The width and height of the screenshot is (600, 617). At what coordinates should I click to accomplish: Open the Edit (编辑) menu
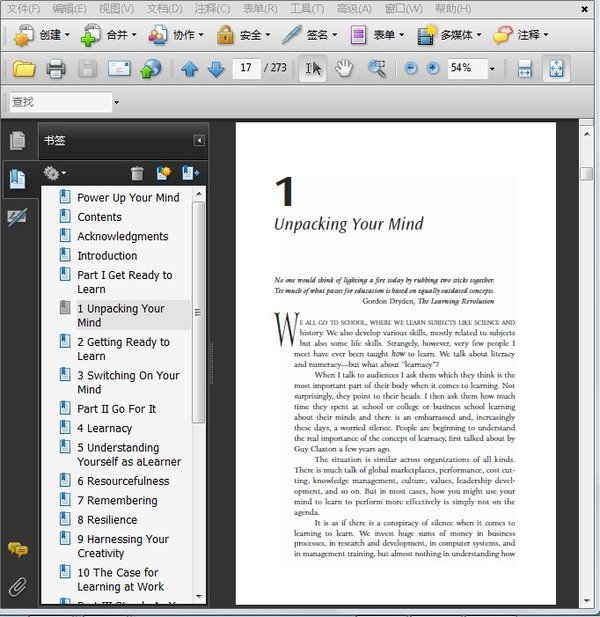point(69,9)
